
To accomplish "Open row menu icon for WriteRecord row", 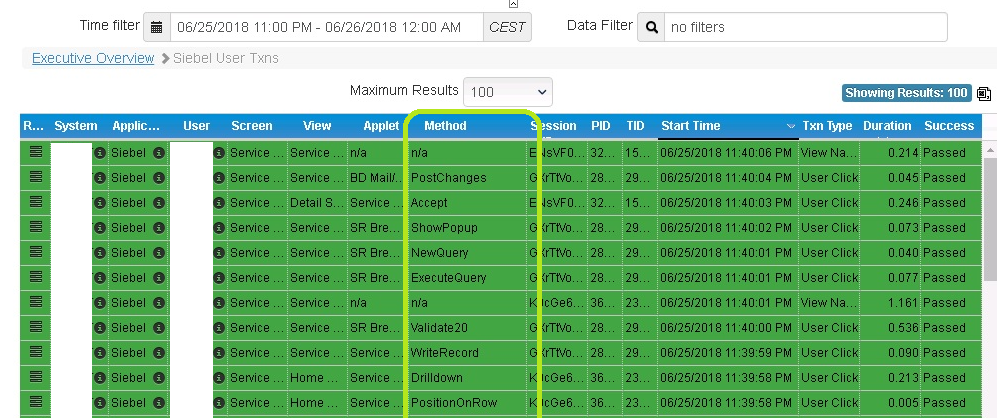I will point(35,353).
